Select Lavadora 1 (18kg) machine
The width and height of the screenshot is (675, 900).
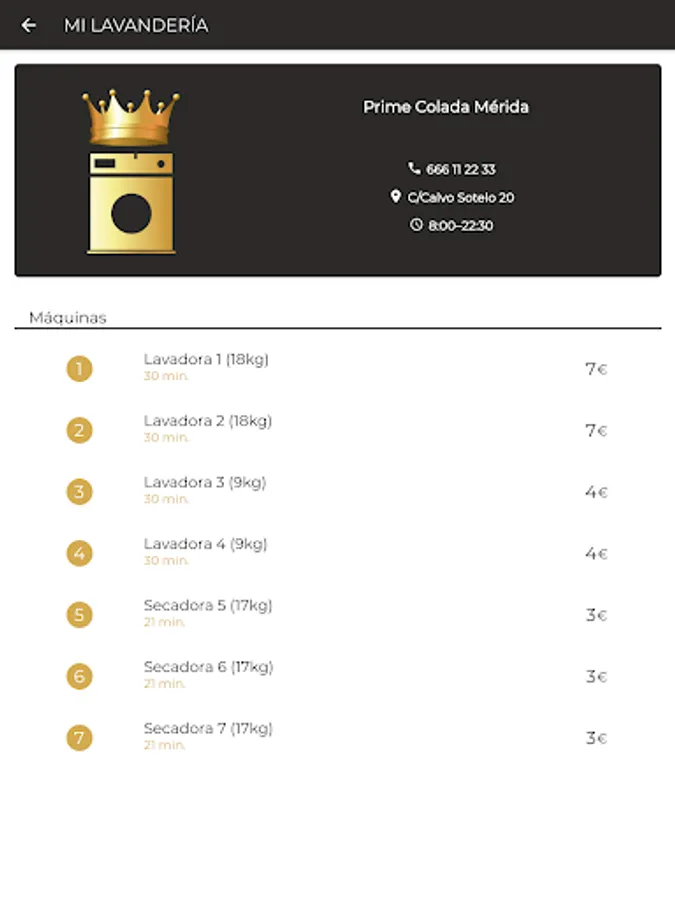206,360
